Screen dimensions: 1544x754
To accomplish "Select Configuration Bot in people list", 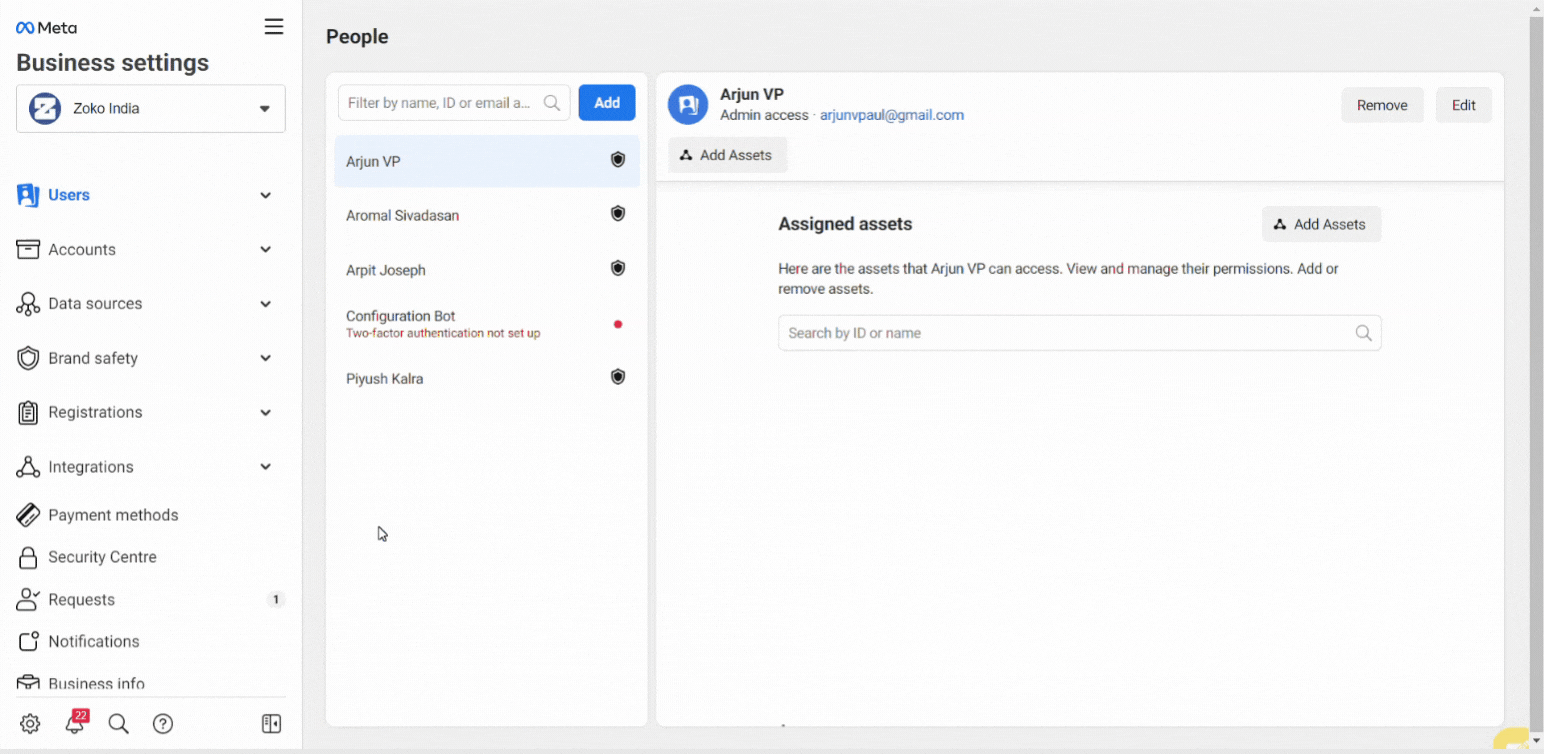I will coord(487,324).
